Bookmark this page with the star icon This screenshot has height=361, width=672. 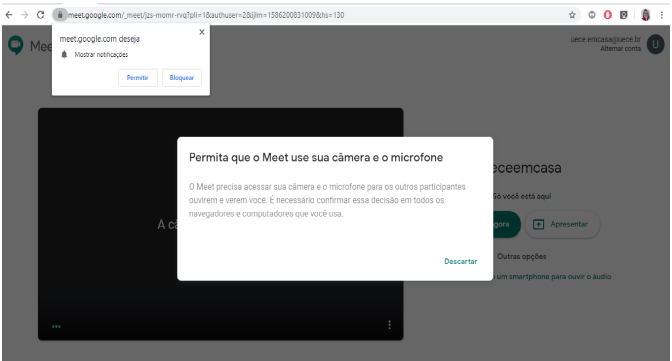point(572,15)
